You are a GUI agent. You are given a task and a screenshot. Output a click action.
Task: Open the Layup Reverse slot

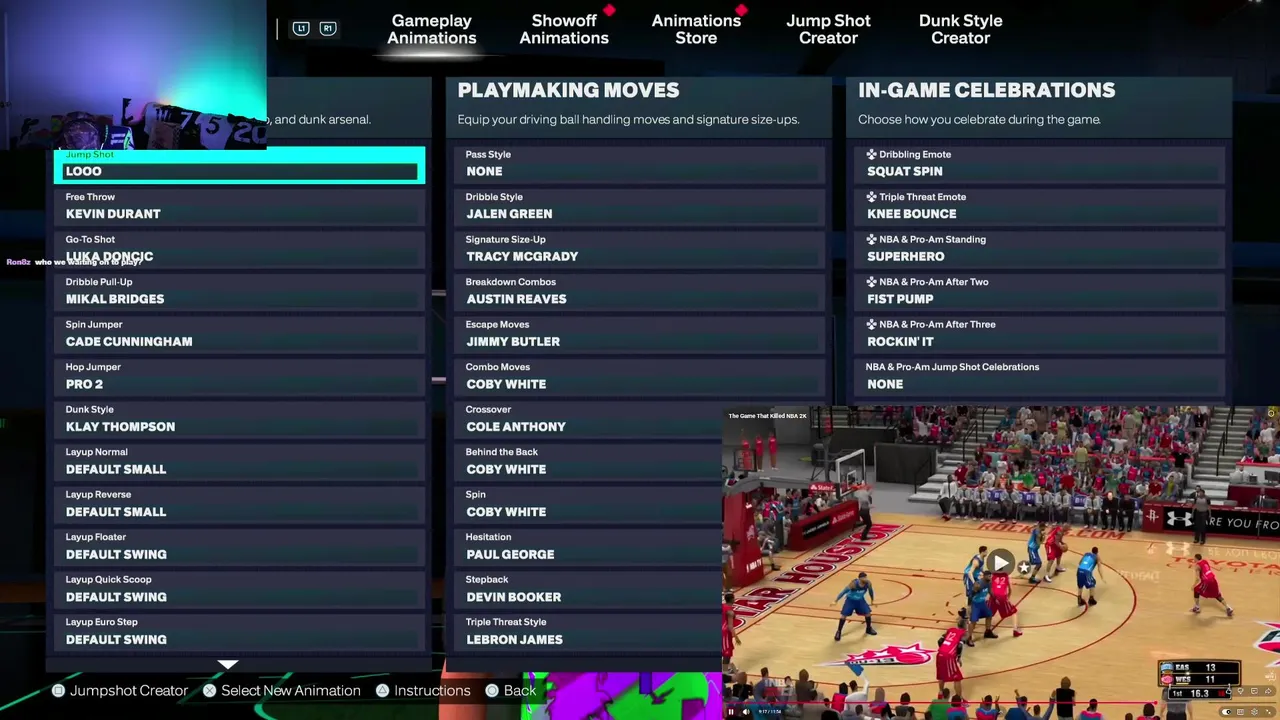(240, 504)
